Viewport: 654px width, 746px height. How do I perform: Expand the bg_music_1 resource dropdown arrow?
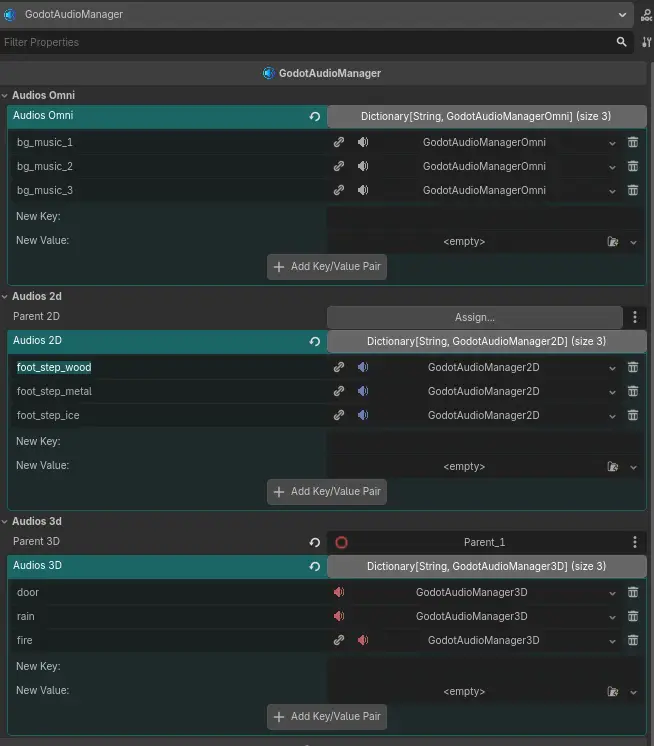tap(612, 143)
